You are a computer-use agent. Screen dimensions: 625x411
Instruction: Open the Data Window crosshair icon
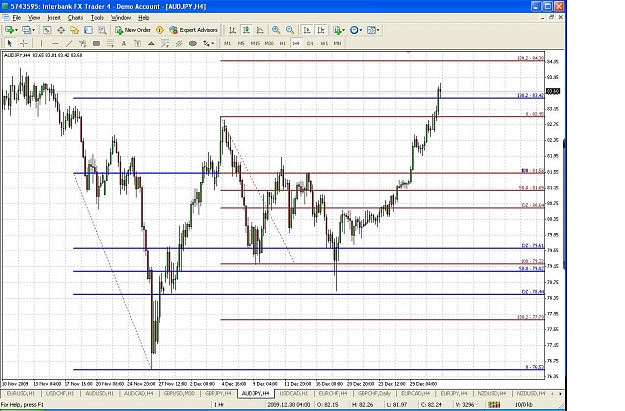pyautogui.click(x=61, y=30)
